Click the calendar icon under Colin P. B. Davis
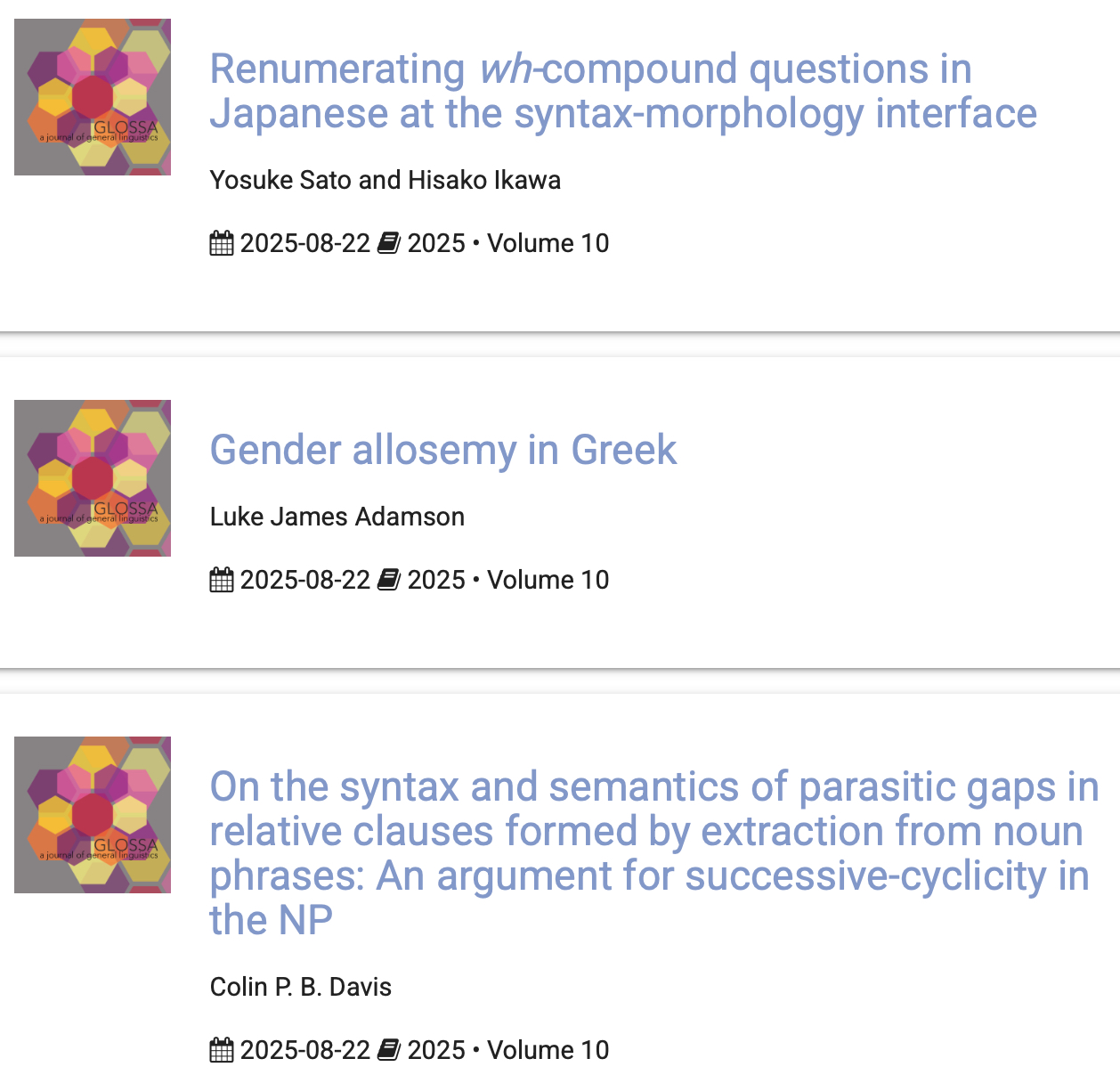 [221, 1050]
